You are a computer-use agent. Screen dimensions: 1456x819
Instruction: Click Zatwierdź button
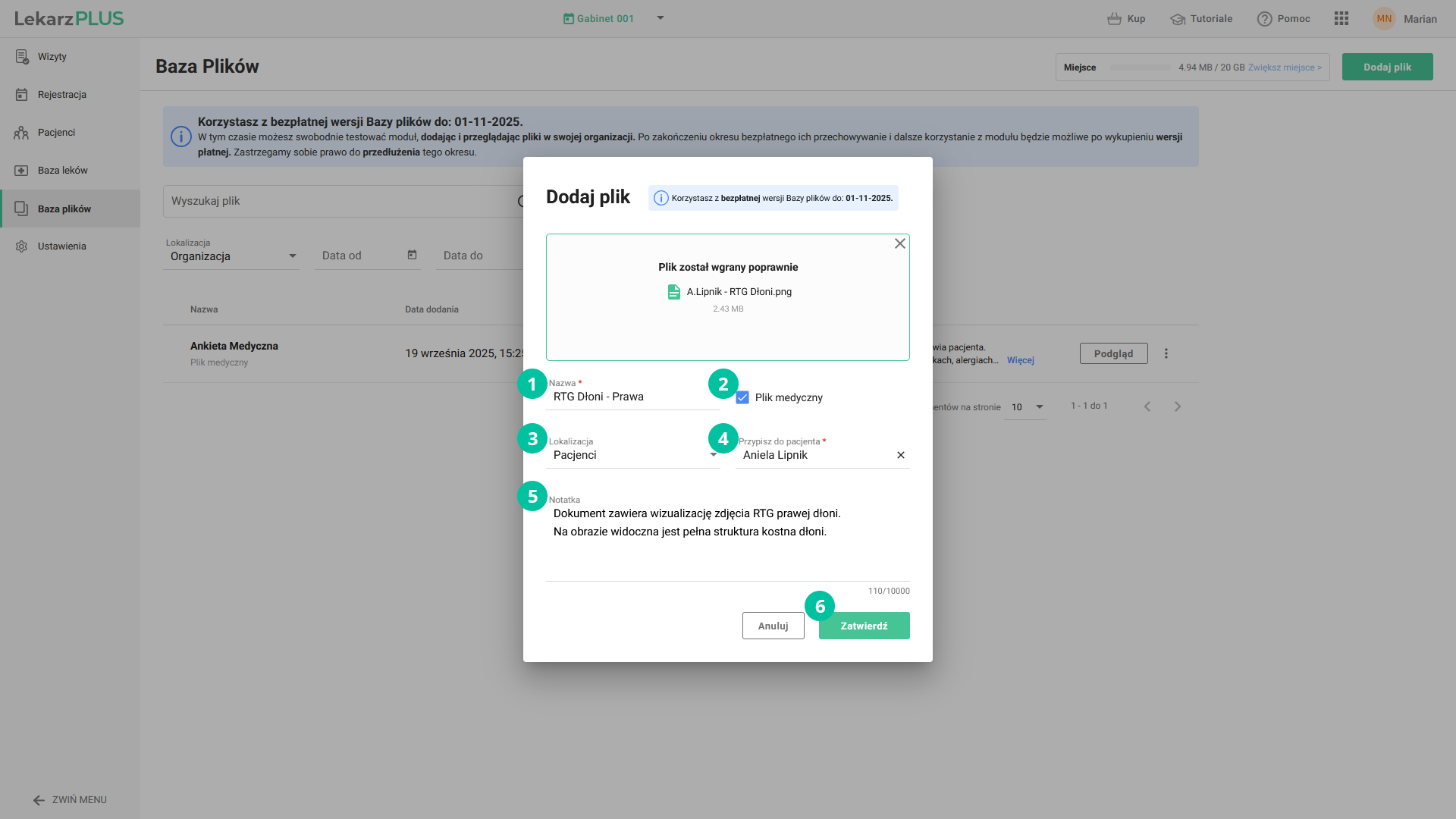(864, 626)
